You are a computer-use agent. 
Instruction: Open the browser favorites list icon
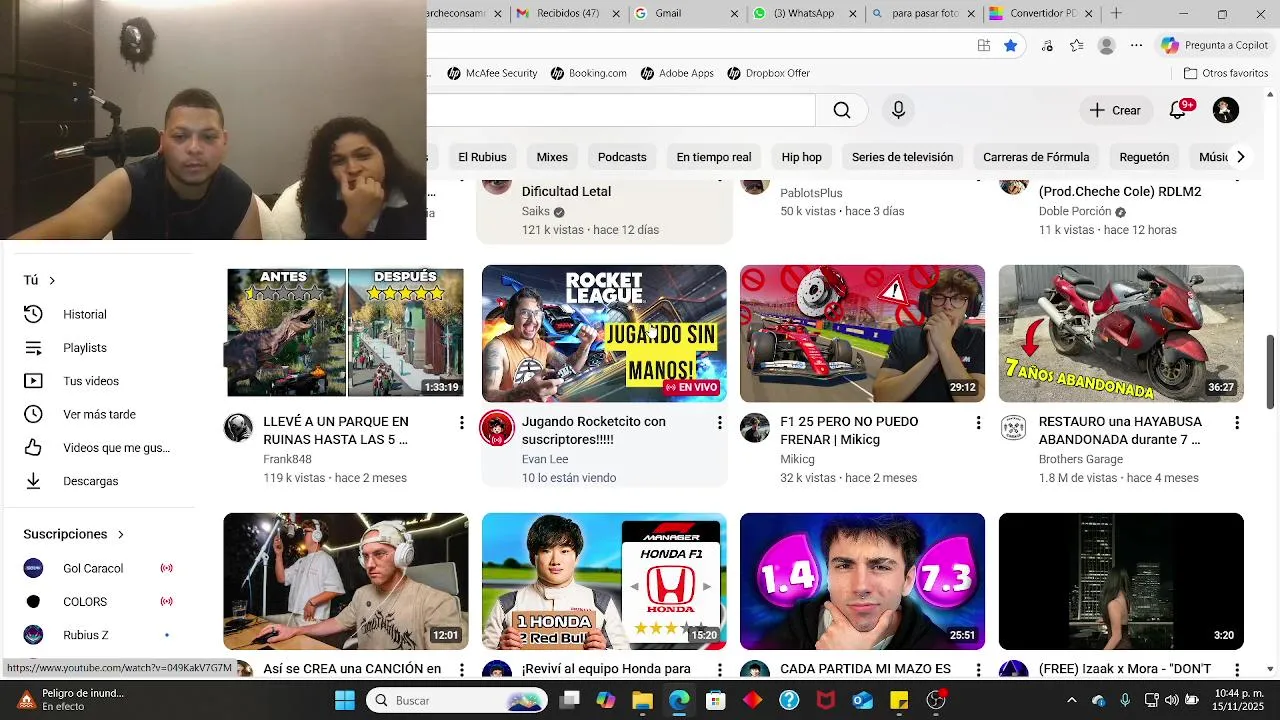pos(1076,45)
